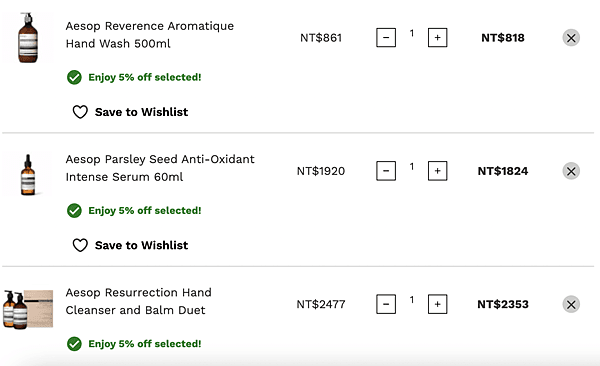Increase quantity of Reverence Aromatique Hand Wash
600x366 pixels.
(437, 38)
